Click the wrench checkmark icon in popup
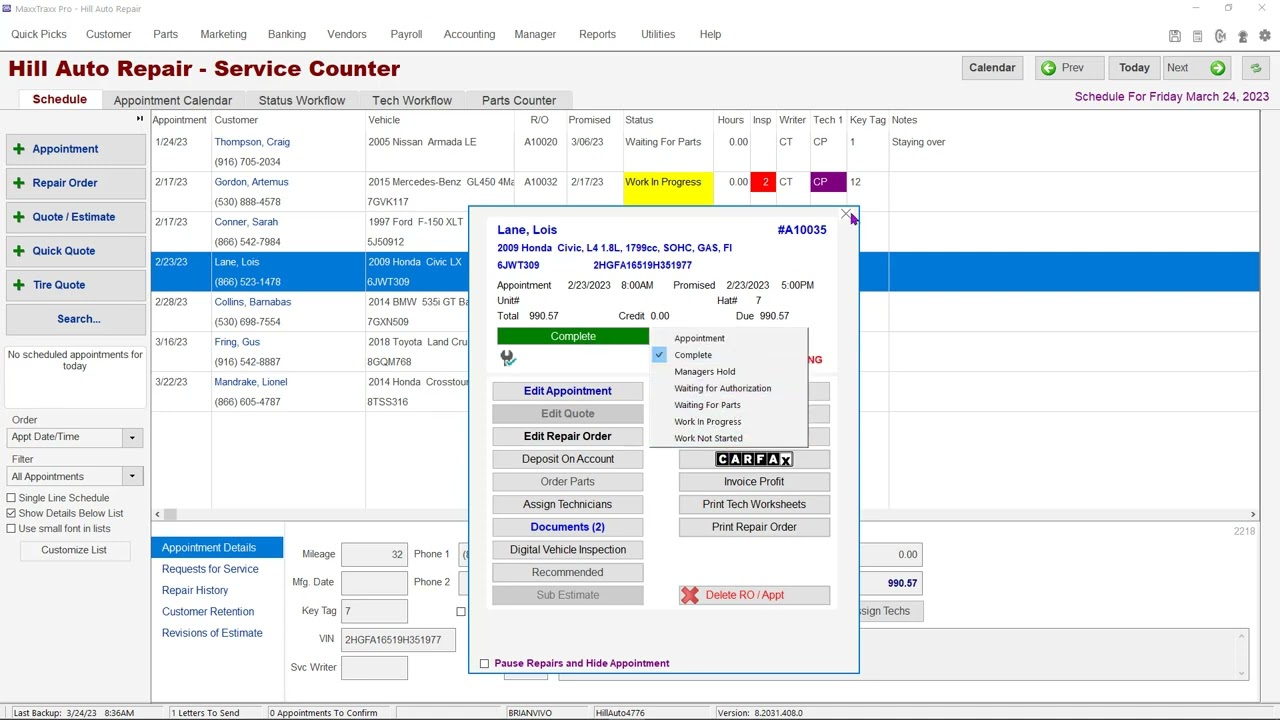 pos(508,358)
